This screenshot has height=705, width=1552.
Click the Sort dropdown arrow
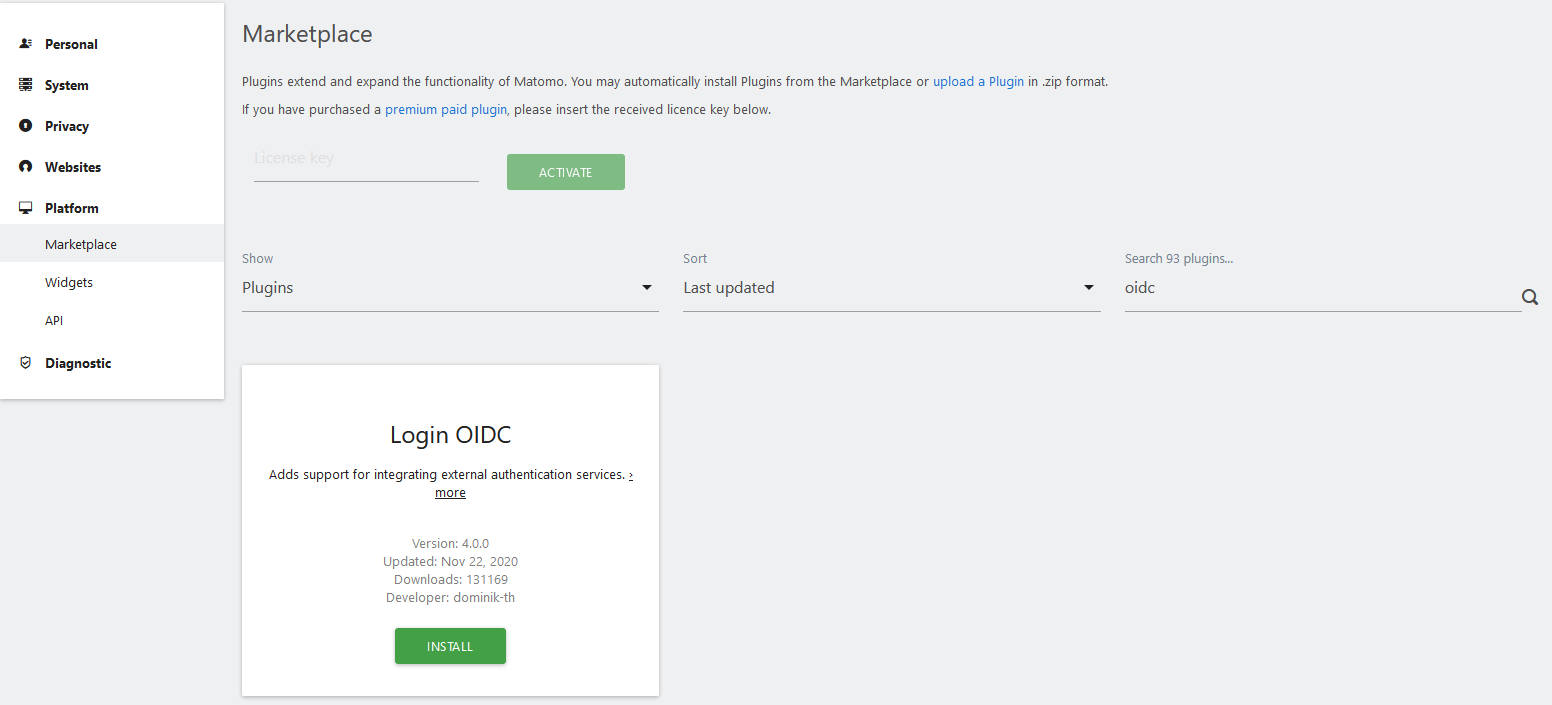(x=1089, y=288)
